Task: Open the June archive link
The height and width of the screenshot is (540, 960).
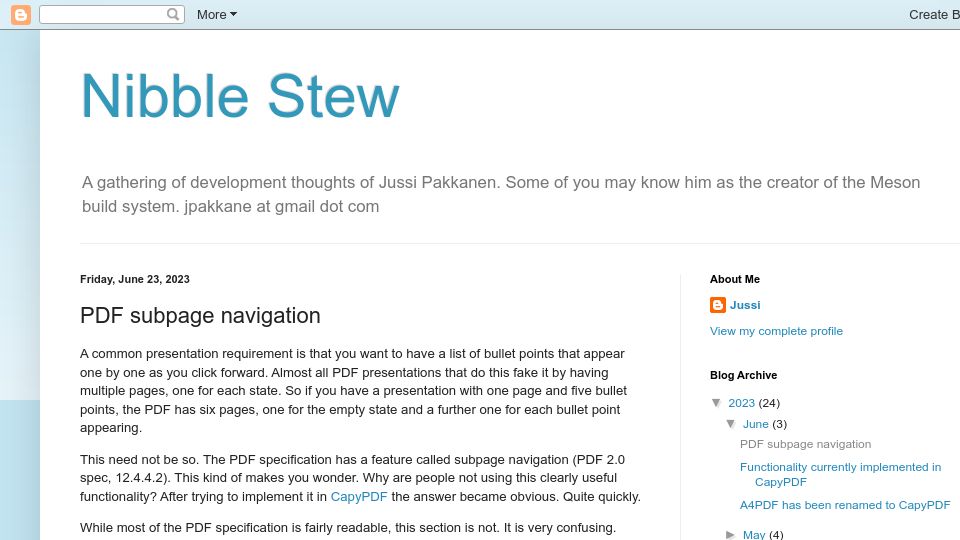Action: (756, 424)
